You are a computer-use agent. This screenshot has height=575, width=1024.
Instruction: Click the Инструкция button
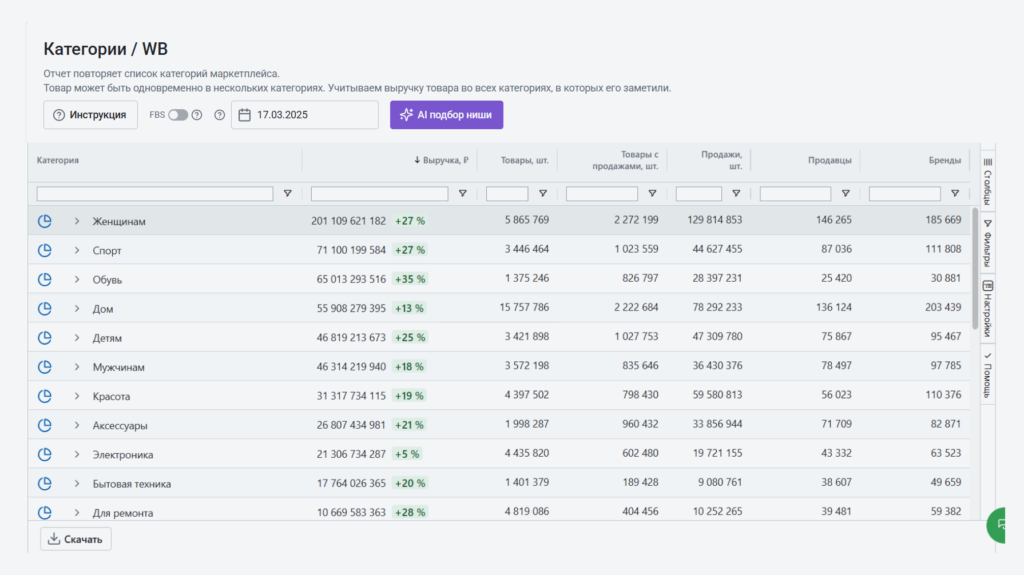pyautogui.click(x=90, y=115)
